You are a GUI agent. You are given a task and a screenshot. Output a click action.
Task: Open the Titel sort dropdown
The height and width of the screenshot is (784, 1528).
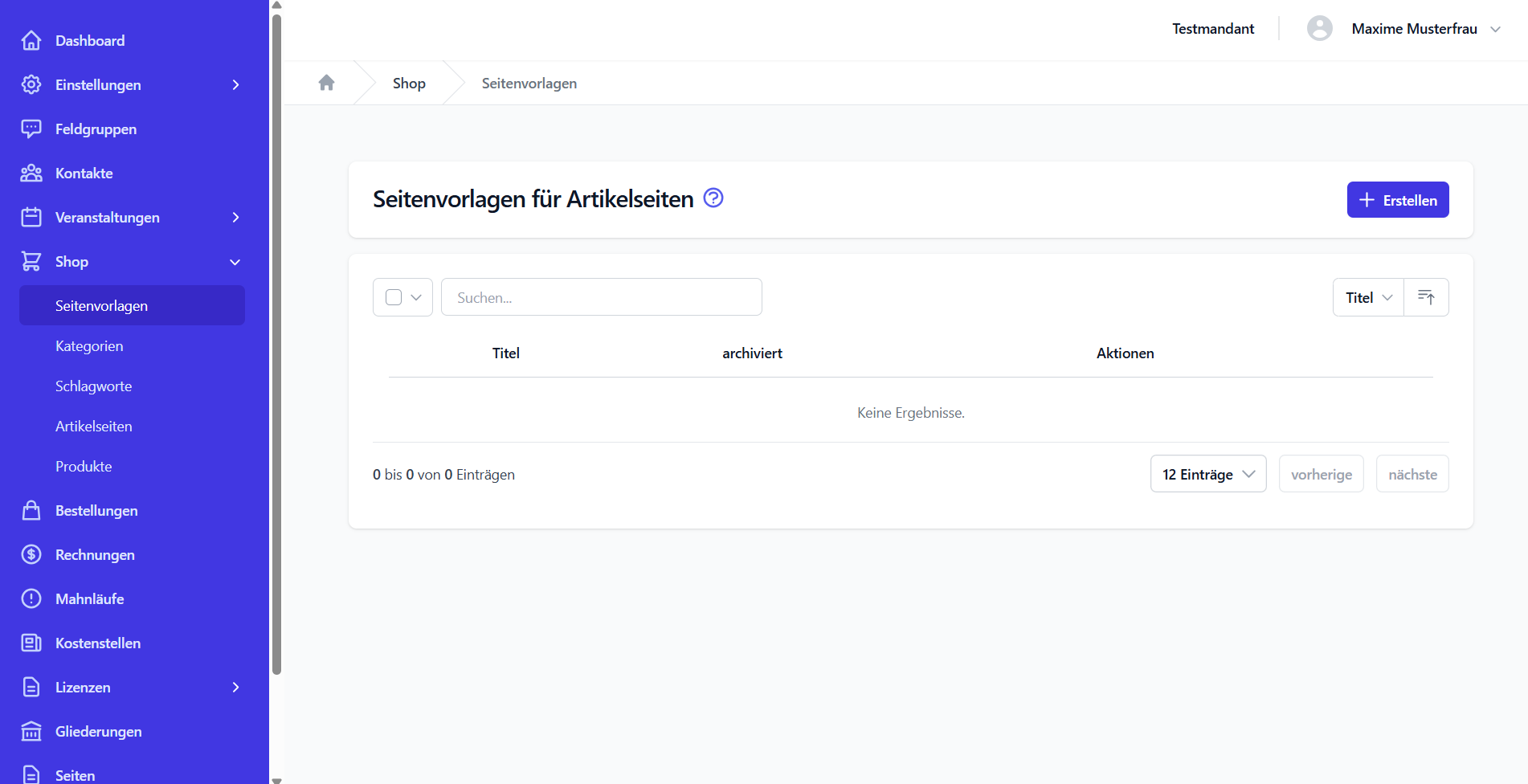pyautogui.click(x=1368, y=297)
